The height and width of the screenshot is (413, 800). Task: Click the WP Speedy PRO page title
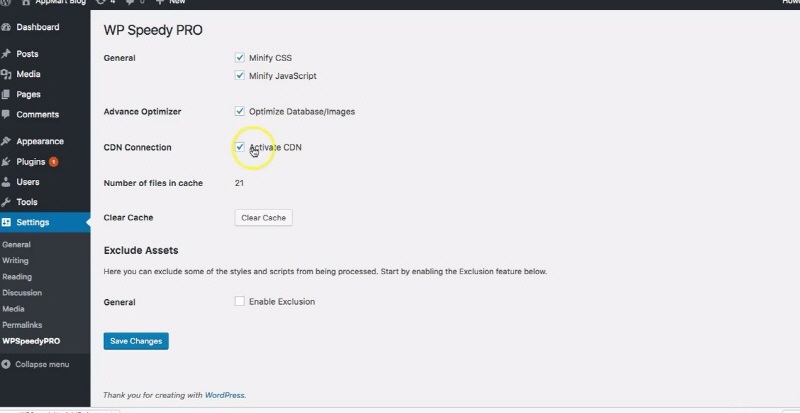(x=153, y=30)
